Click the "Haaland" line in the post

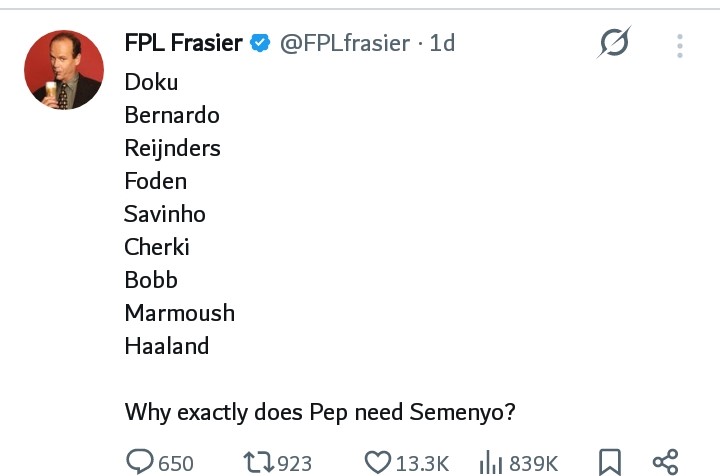point(166,346)
